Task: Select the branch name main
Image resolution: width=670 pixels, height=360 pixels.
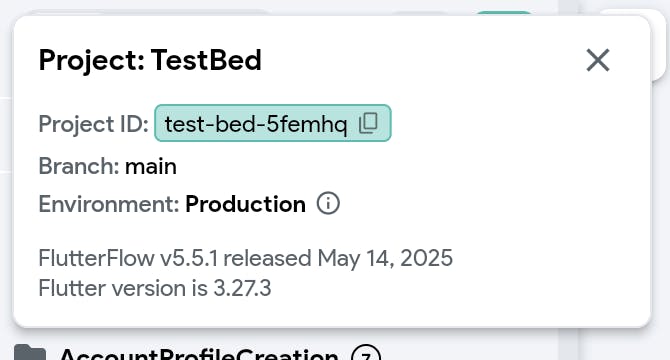Action: 151,166
